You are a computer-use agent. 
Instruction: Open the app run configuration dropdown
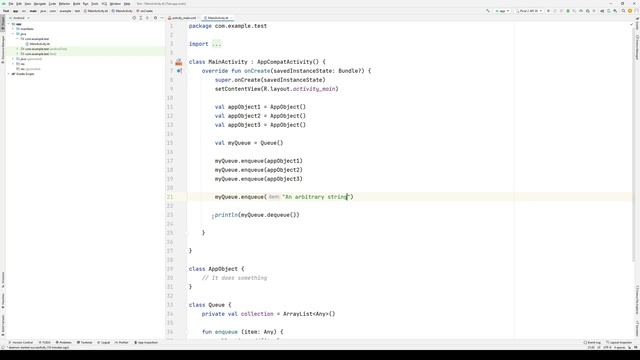coord(502,11)
